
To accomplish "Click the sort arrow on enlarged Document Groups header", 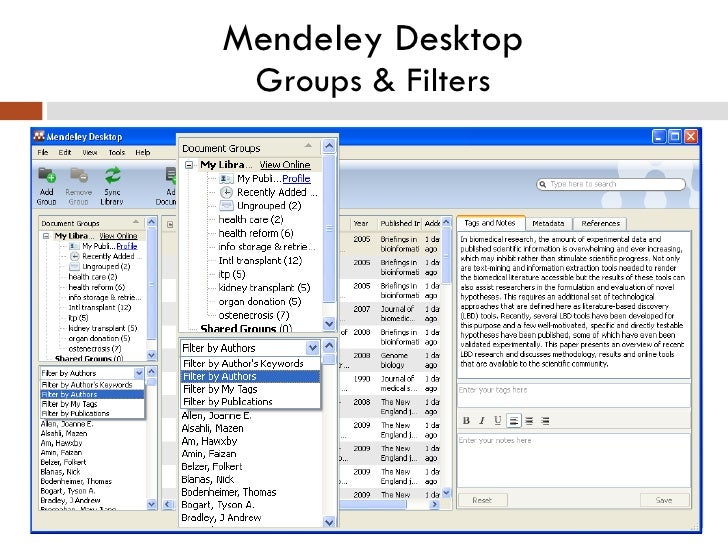I will click(308, 146).
